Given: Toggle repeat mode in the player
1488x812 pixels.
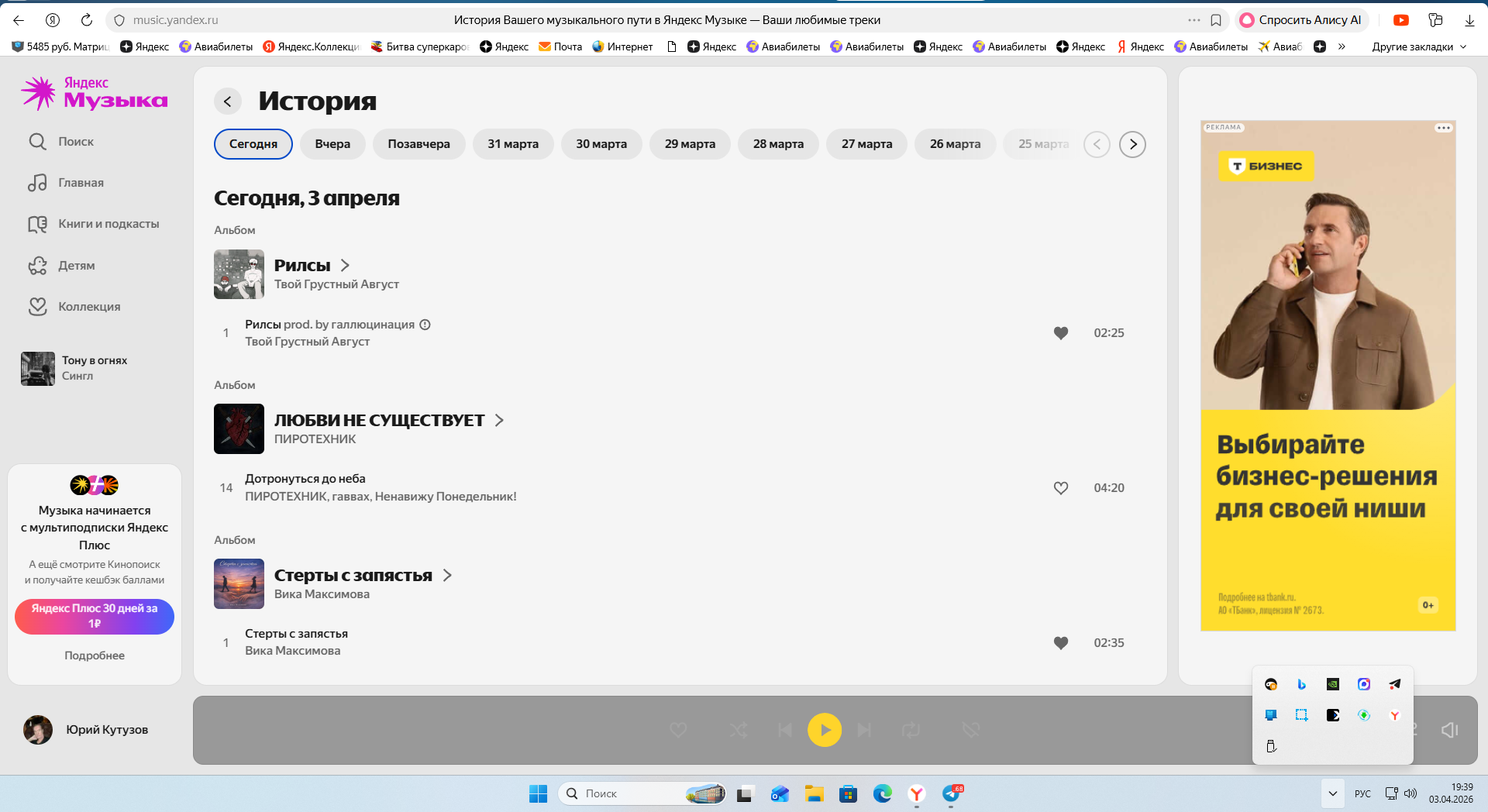Looking at the screenshot, I should pyautogui.click(x=911, y=730).
